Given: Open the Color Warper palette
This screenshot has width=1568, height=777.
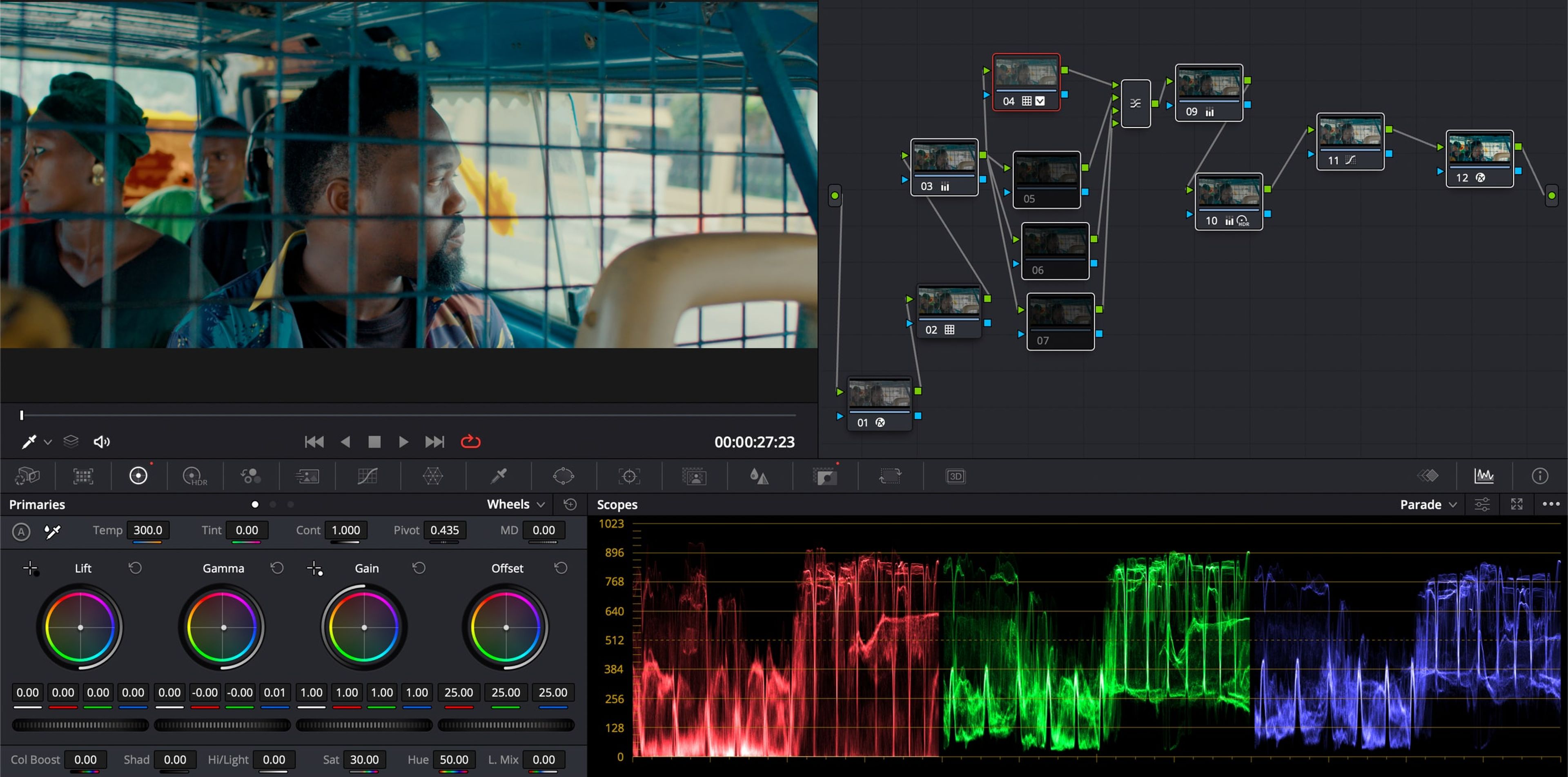Looking at the screenshot, I should pos(433,476).
